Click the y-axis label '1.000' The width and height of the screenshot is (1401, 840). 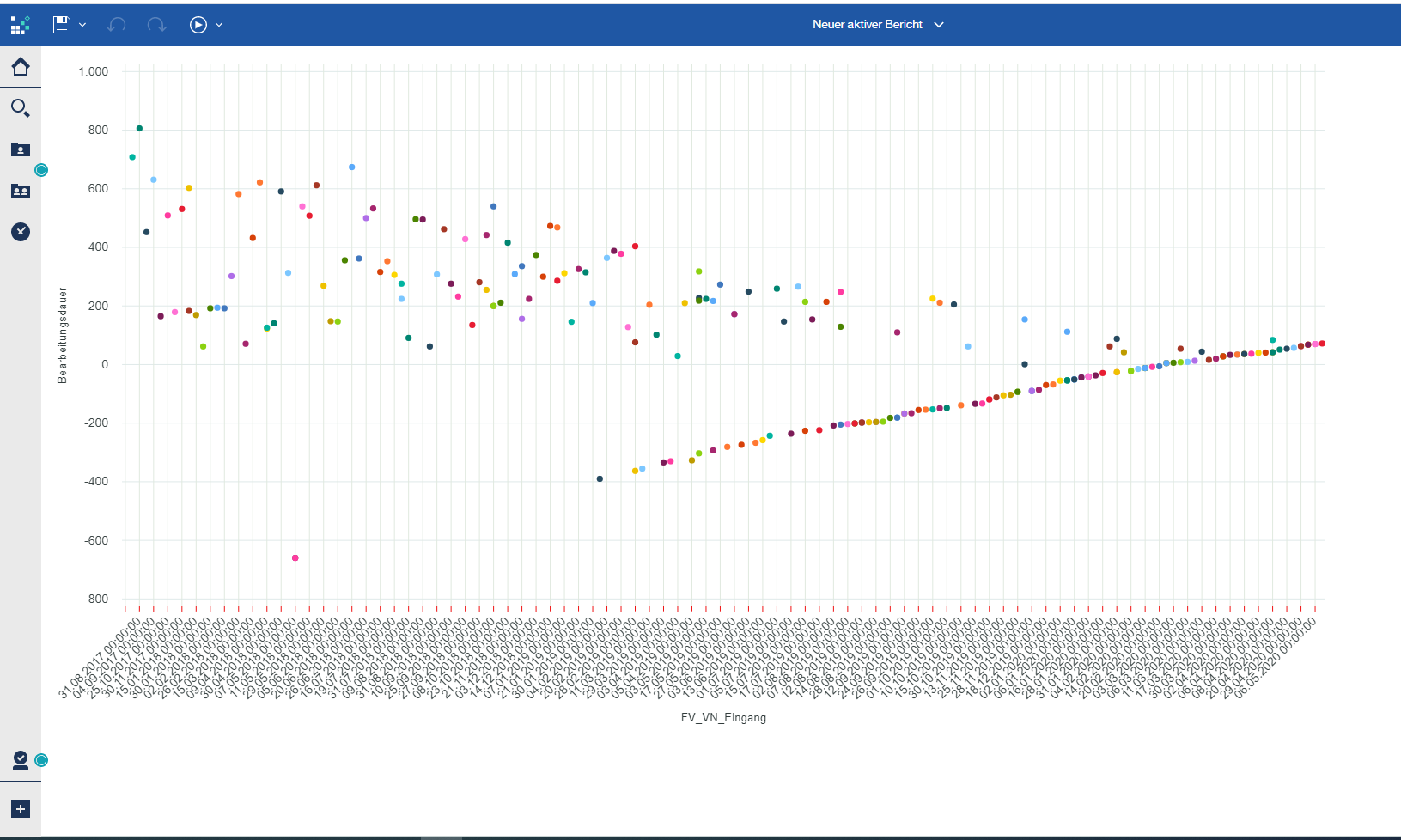94,71
